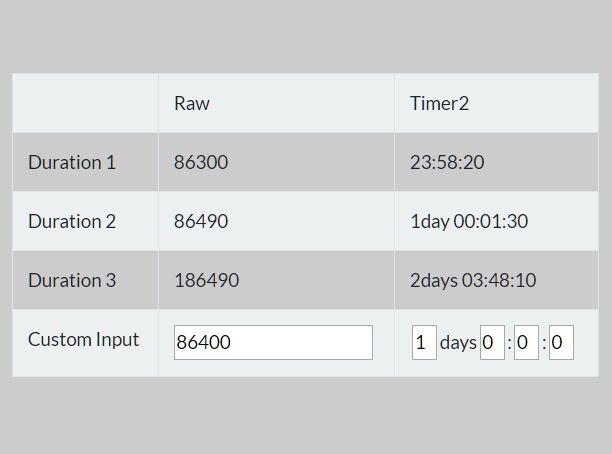Click the empty top-left header cell

[85, 103]
